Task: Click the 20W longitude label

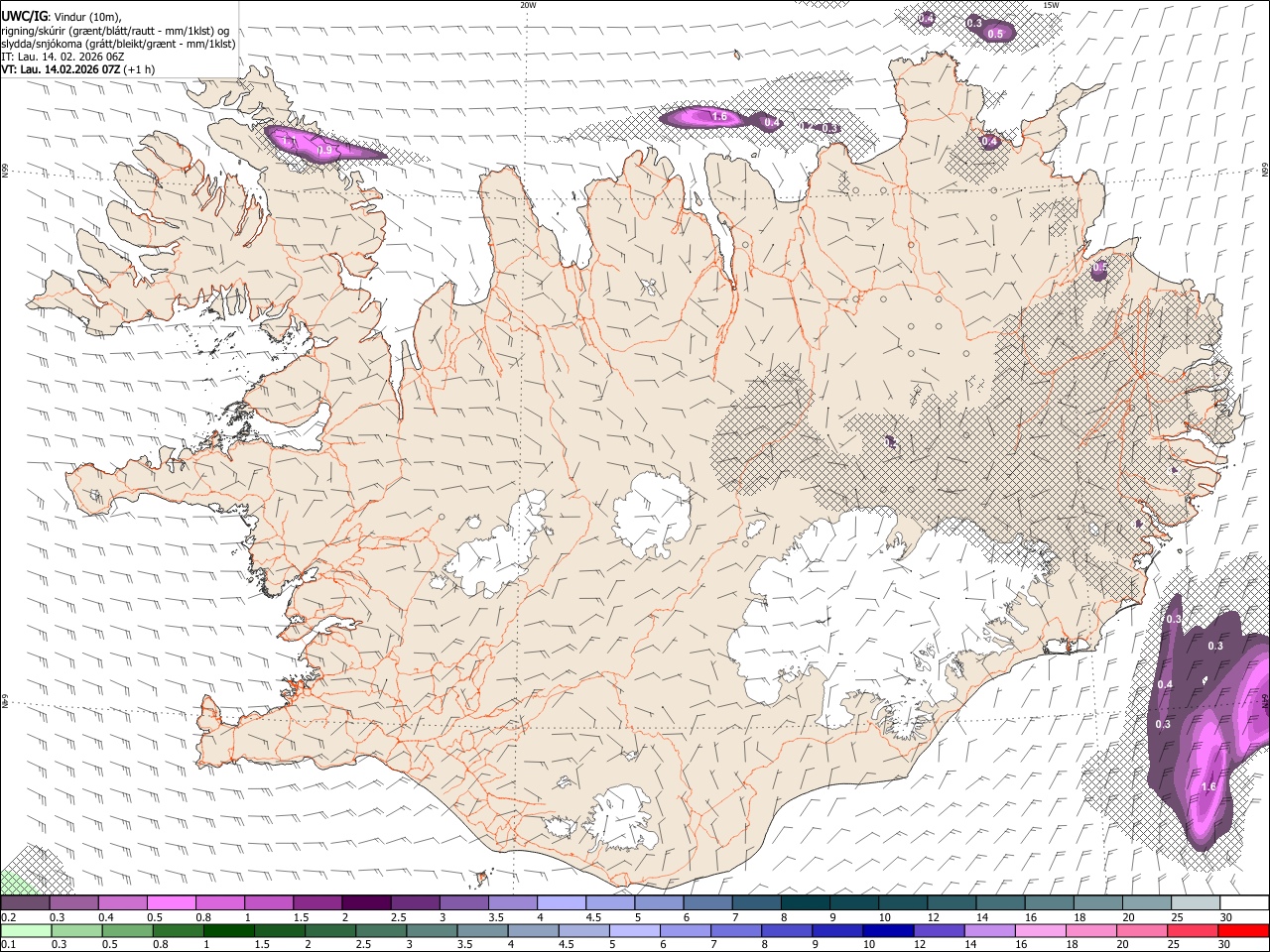Action: (x=528, y=5)
